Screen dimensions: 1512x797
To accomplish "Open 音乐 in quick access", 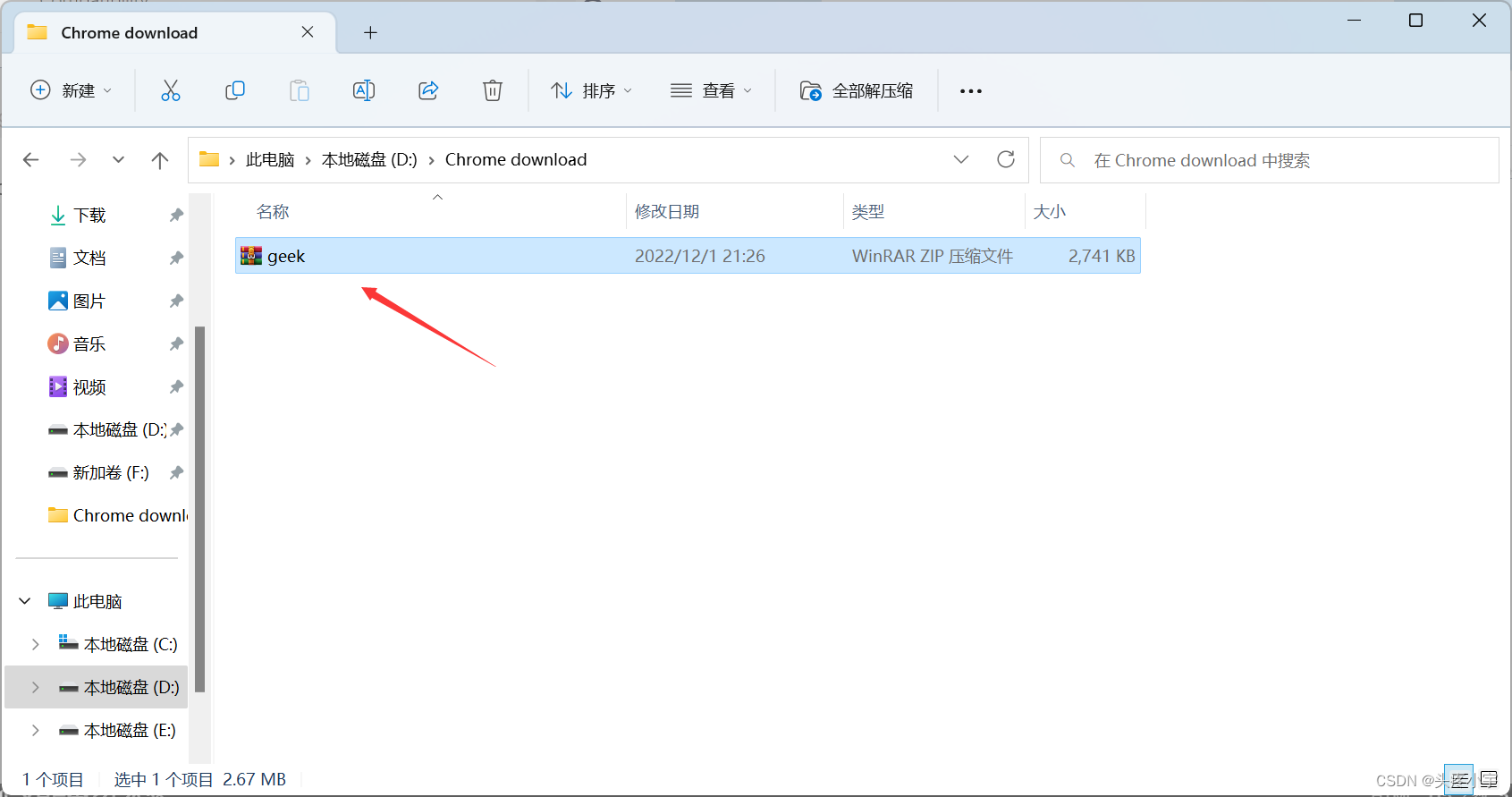I will click(89, 344).
